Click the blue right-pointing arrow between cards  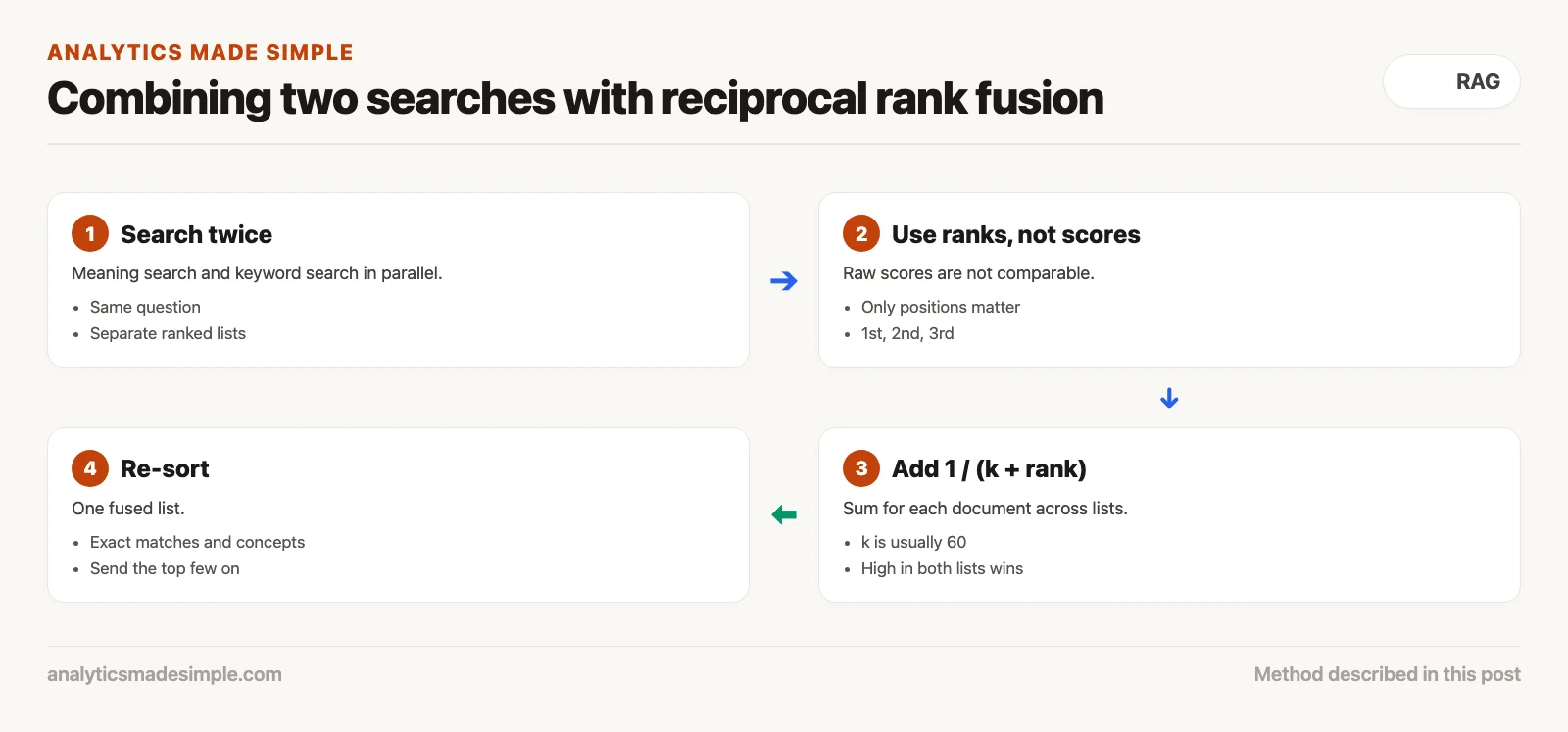click(784, 281)
